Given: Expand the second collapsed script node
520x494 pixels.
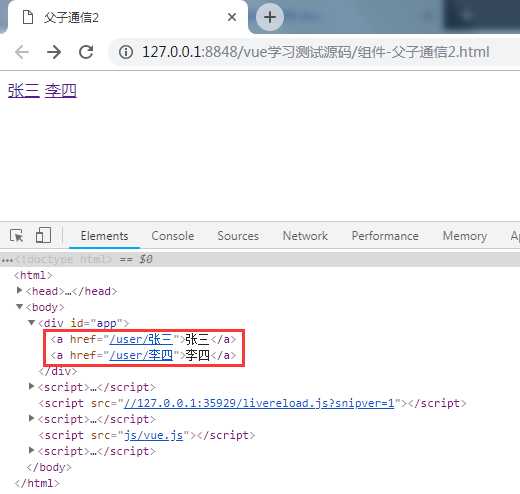Looking at the screenshot, I should point(31,418).
